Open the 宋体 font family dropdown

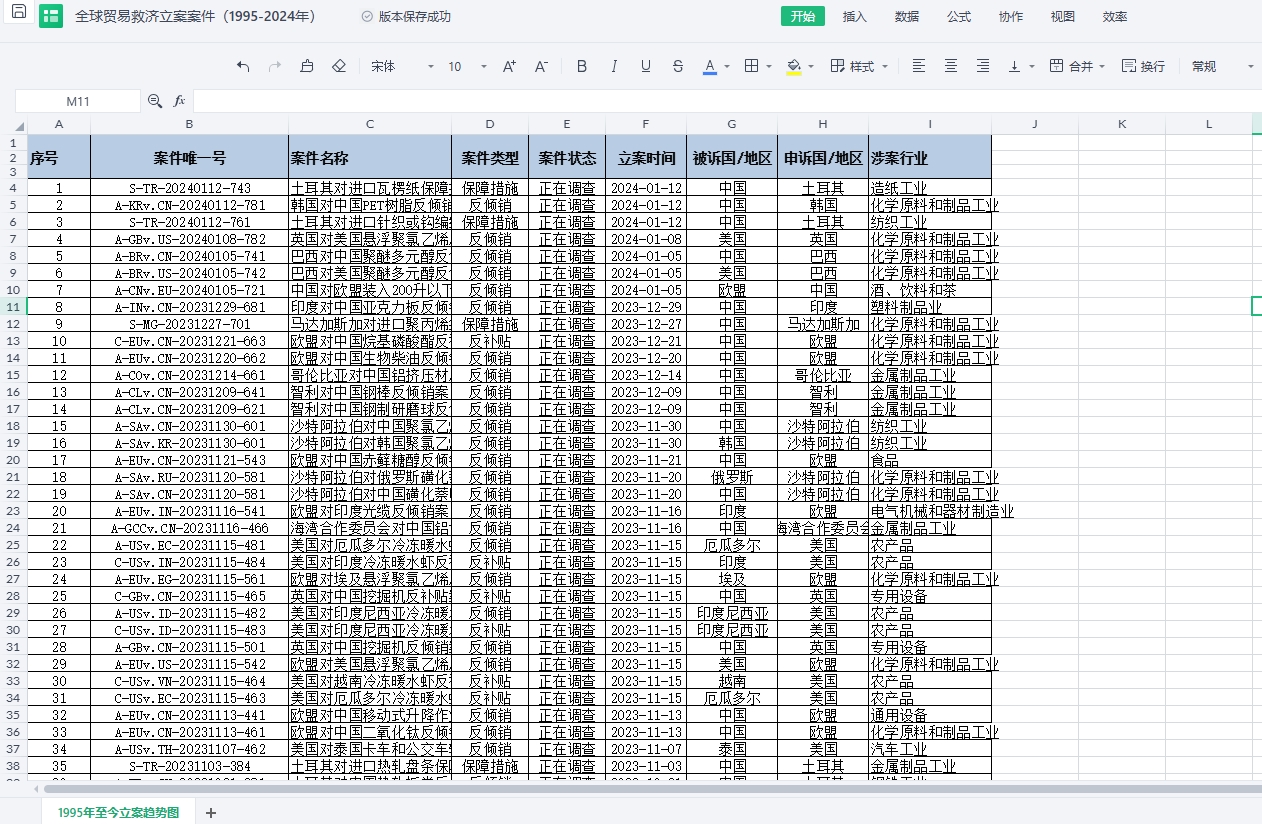coord(402,66)
